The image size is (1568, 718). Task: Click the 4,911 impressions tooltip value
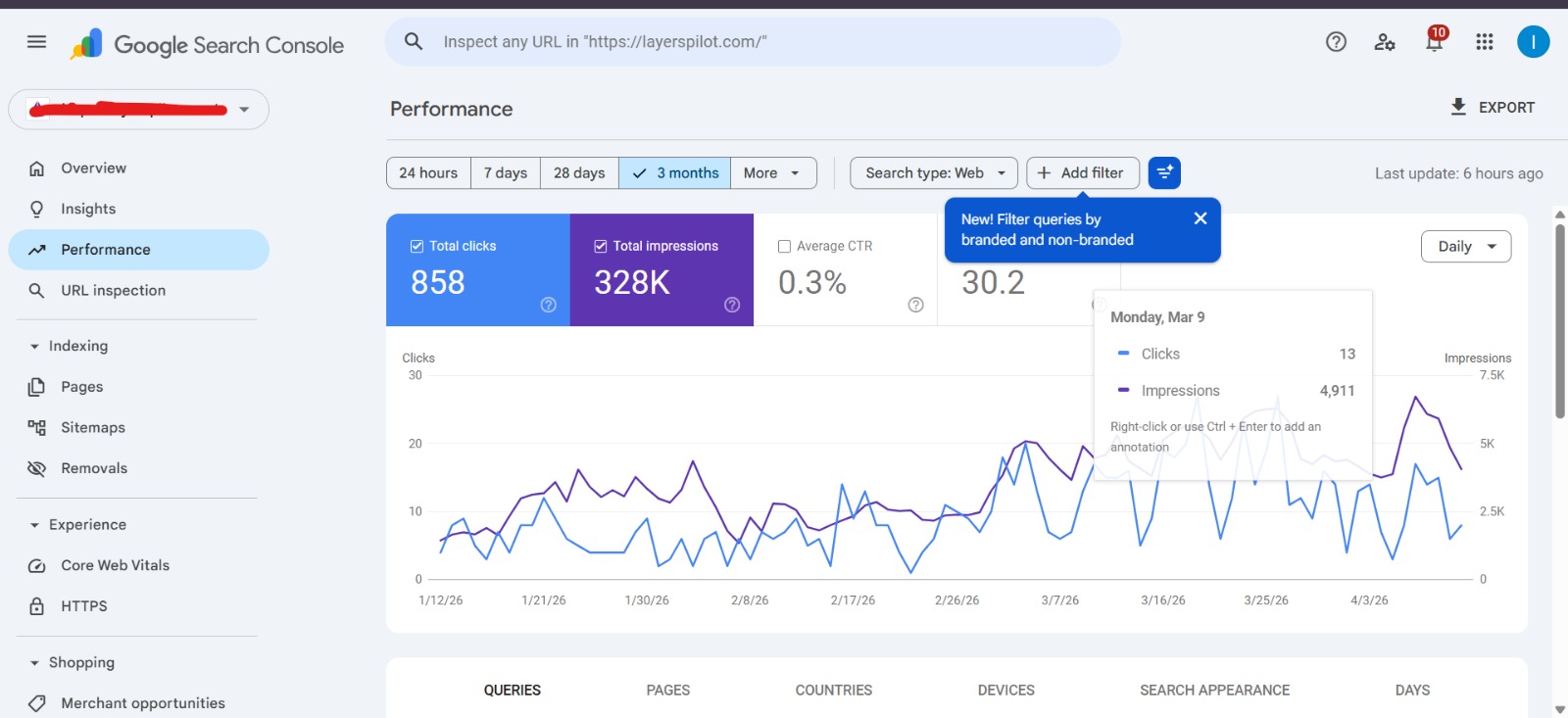tap(1337, 391)
